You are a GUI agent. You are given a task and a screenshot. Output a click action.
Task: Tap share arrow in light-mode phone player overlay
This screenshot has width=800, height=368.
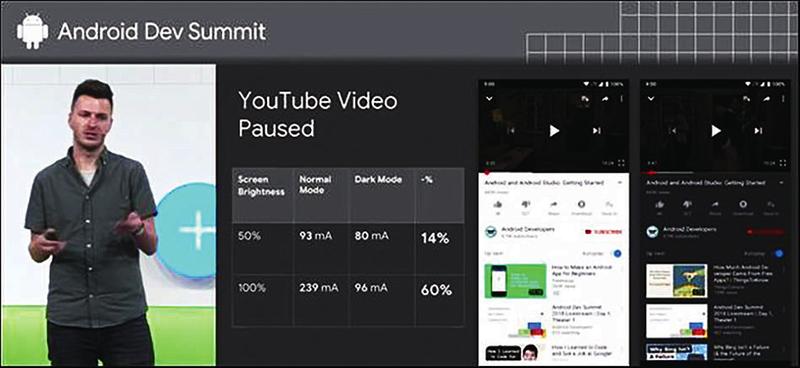(605, 99)
